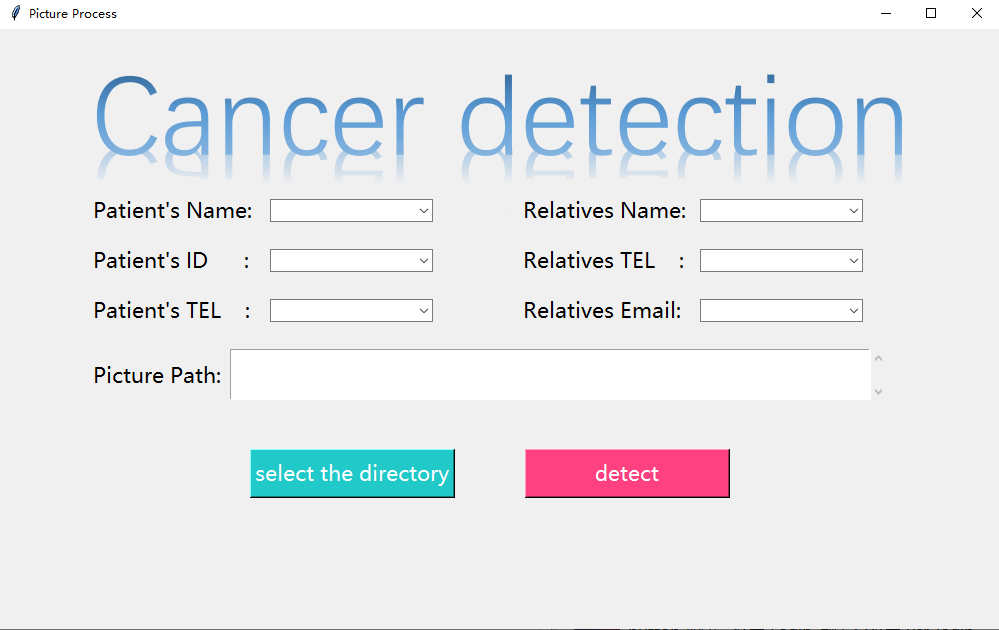Screen dimensions: 999x630
Task: Open the Patient's TEL dropdown arrow
Action: [424, 311]
